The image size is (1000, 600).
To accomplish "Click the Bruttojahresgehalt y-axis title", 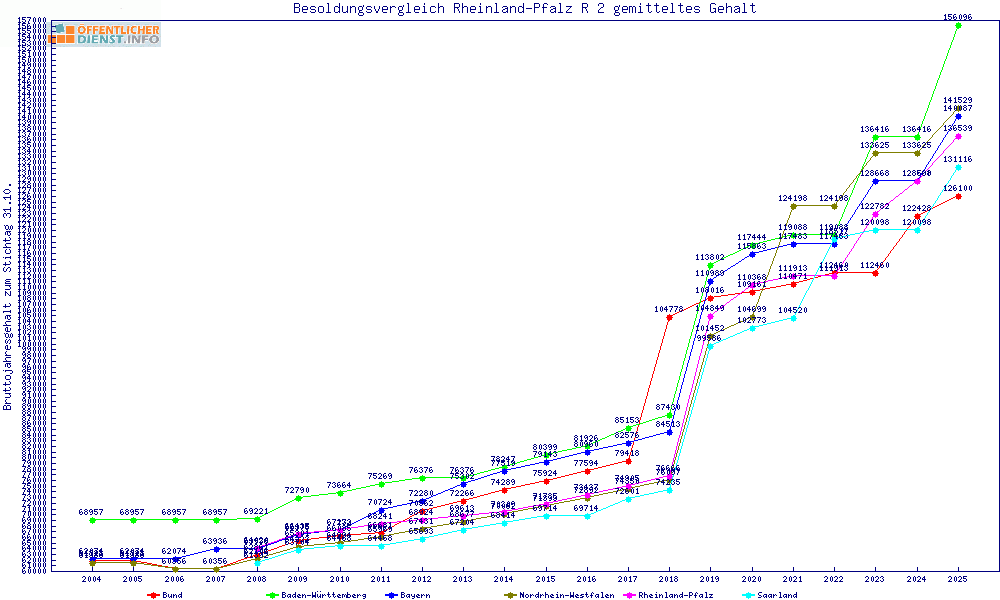I will [x=8, y=297].
